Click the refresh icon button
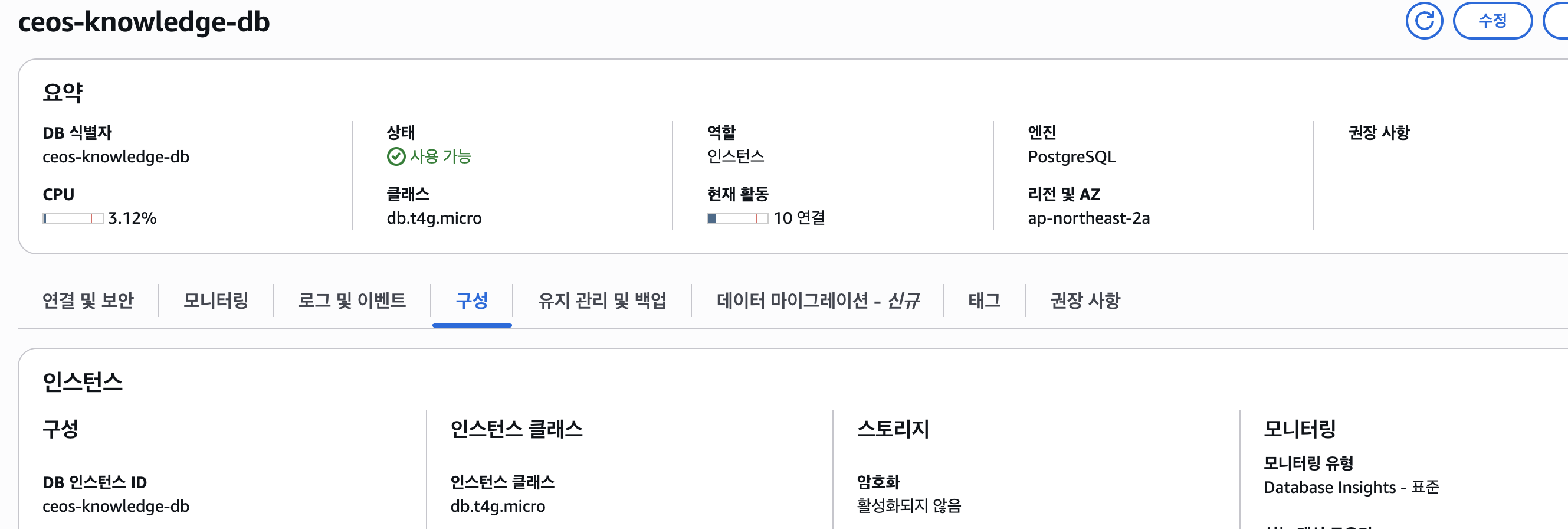 1423,21
